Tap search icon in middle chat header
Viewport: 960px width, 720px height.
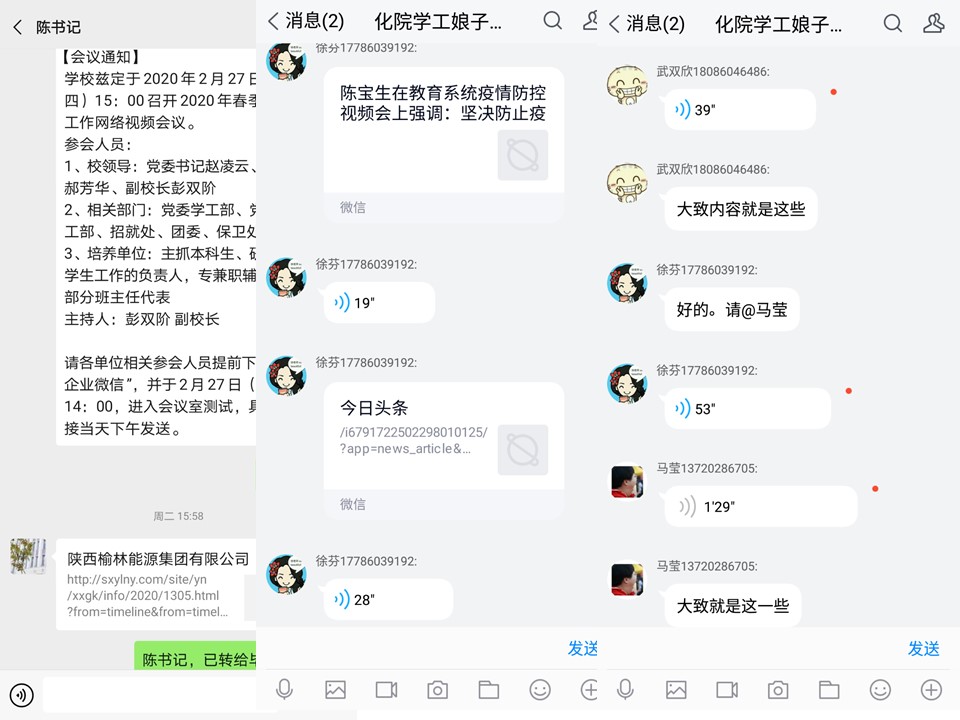[552, 21]
